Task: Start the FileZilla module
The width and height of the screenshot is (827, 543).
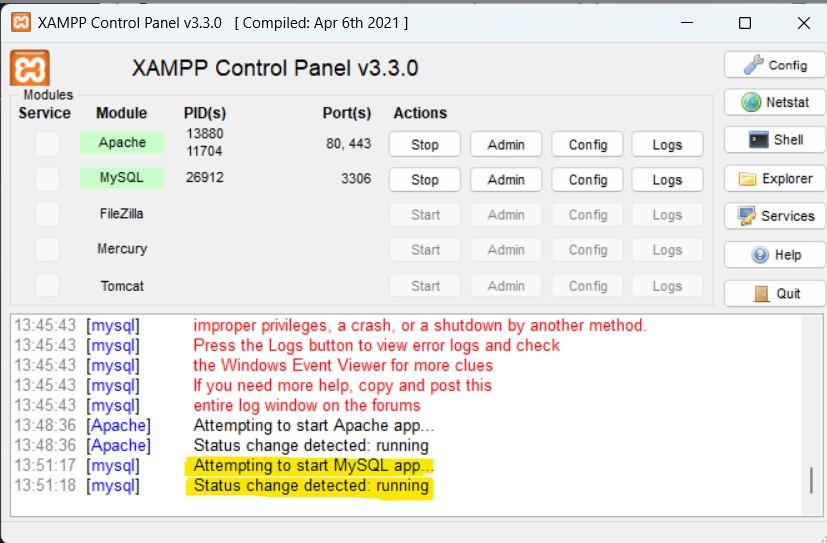Action: pyautogui.click(x=425, y=215)
